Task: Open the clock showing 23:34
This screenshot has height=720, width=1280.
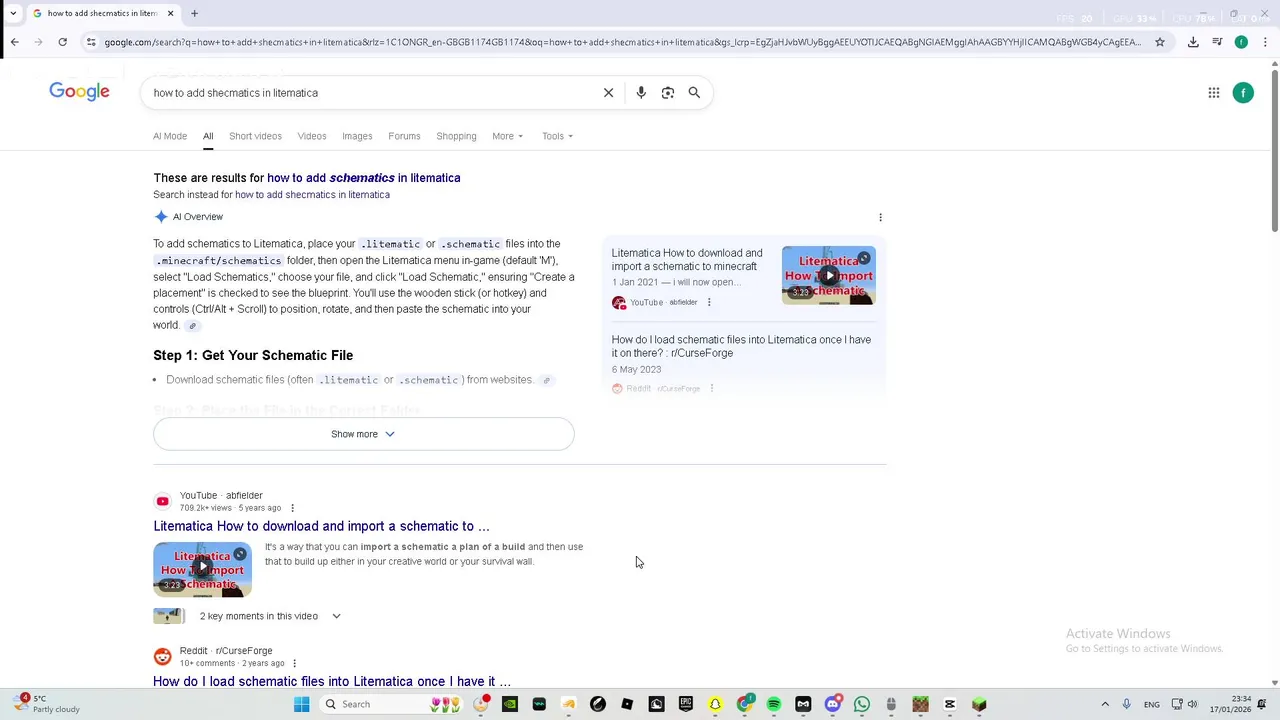Action: (1230, 704)
